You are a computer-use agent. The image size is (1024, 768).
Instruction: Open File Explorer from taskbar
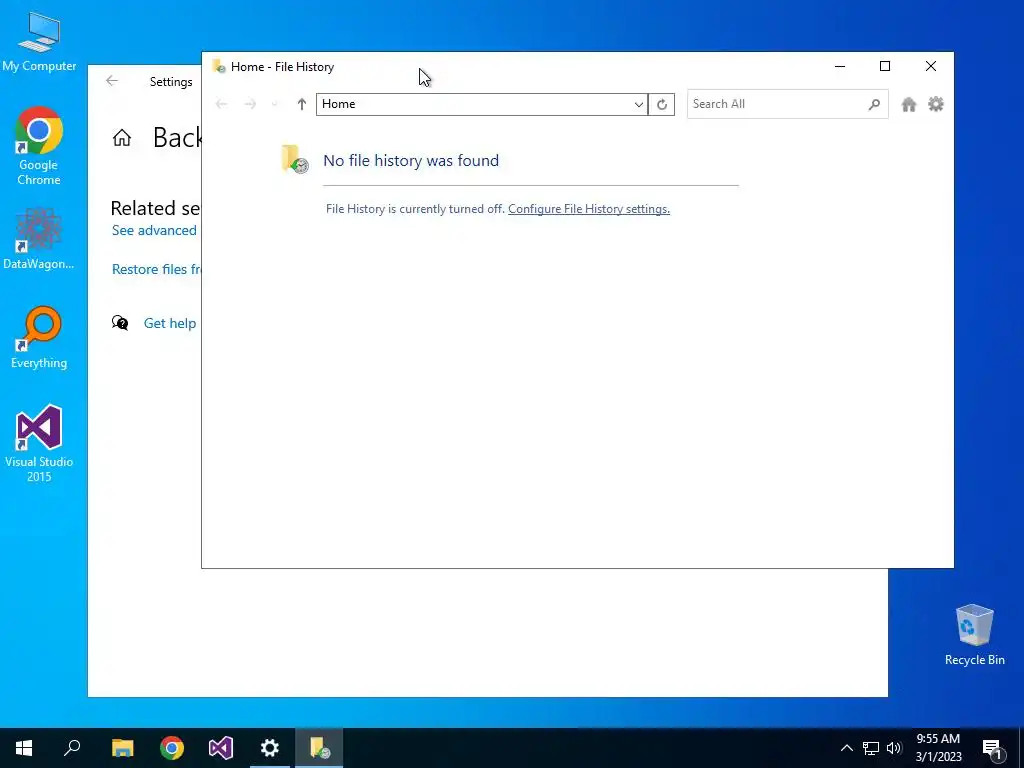122,748
